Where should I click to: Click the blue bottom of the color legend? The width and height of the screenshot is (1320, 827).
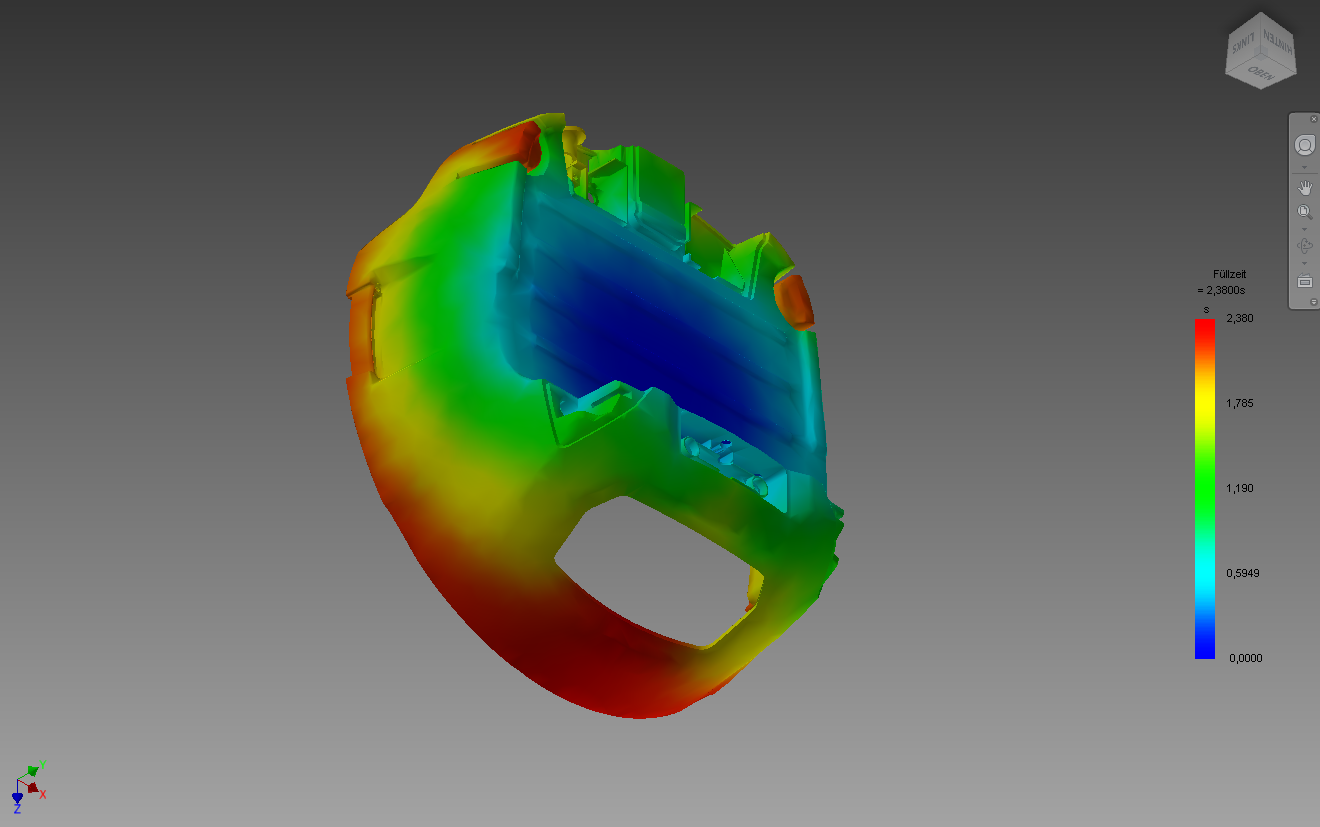pos(1204,650)
